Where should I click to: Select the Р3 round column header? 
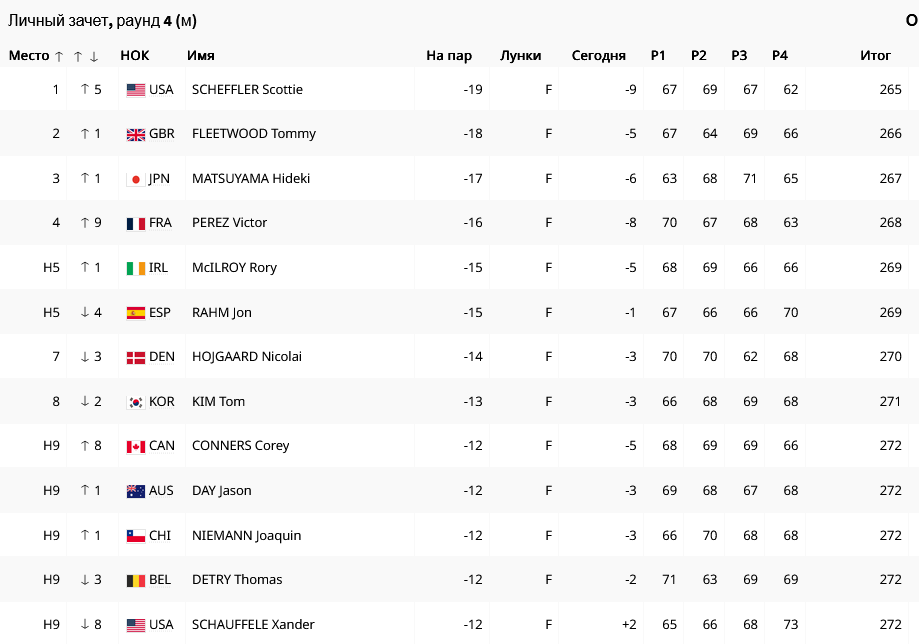point(739,56)
